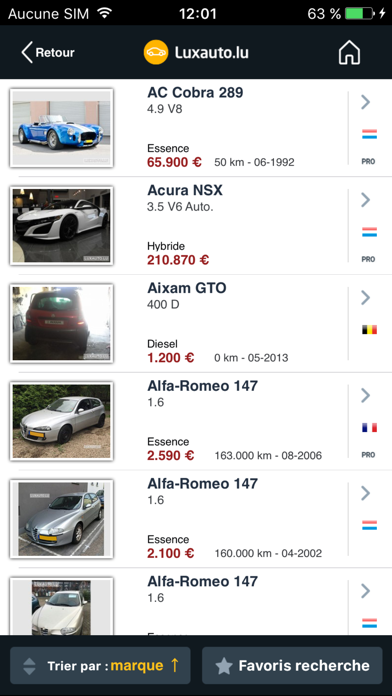Click Belgian flag on Aixam GTO listing

point(369,330)
